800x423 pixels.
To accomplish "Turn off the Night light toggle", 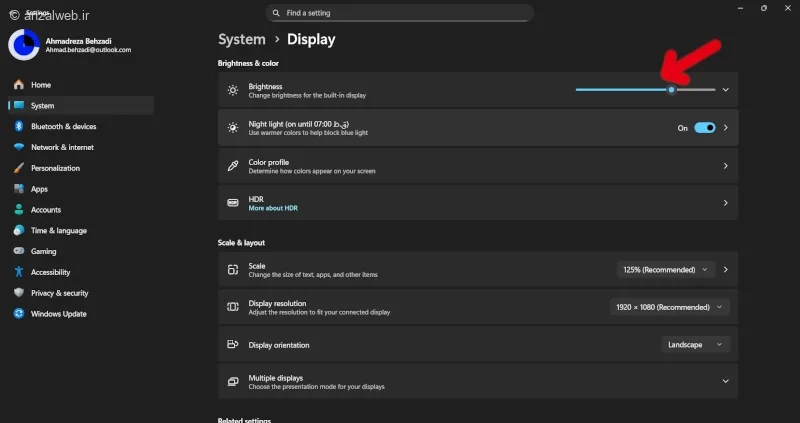I will 704,128.
